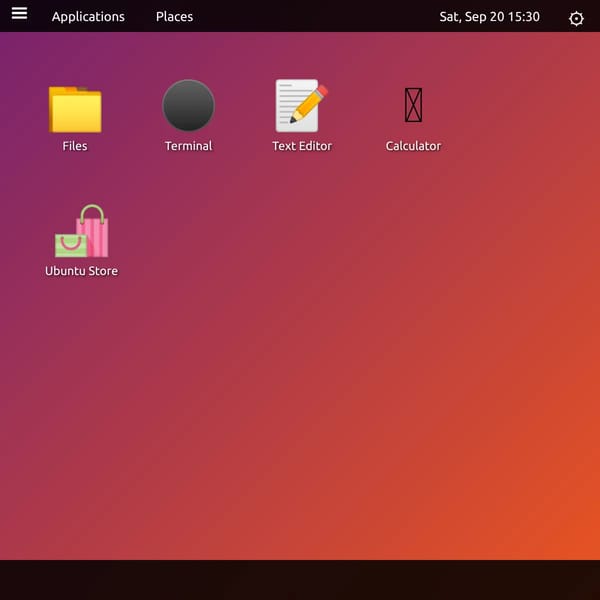Open the hamburger menu in top bar
Viewport: 600px width, 600px height.
coord(20,13)
